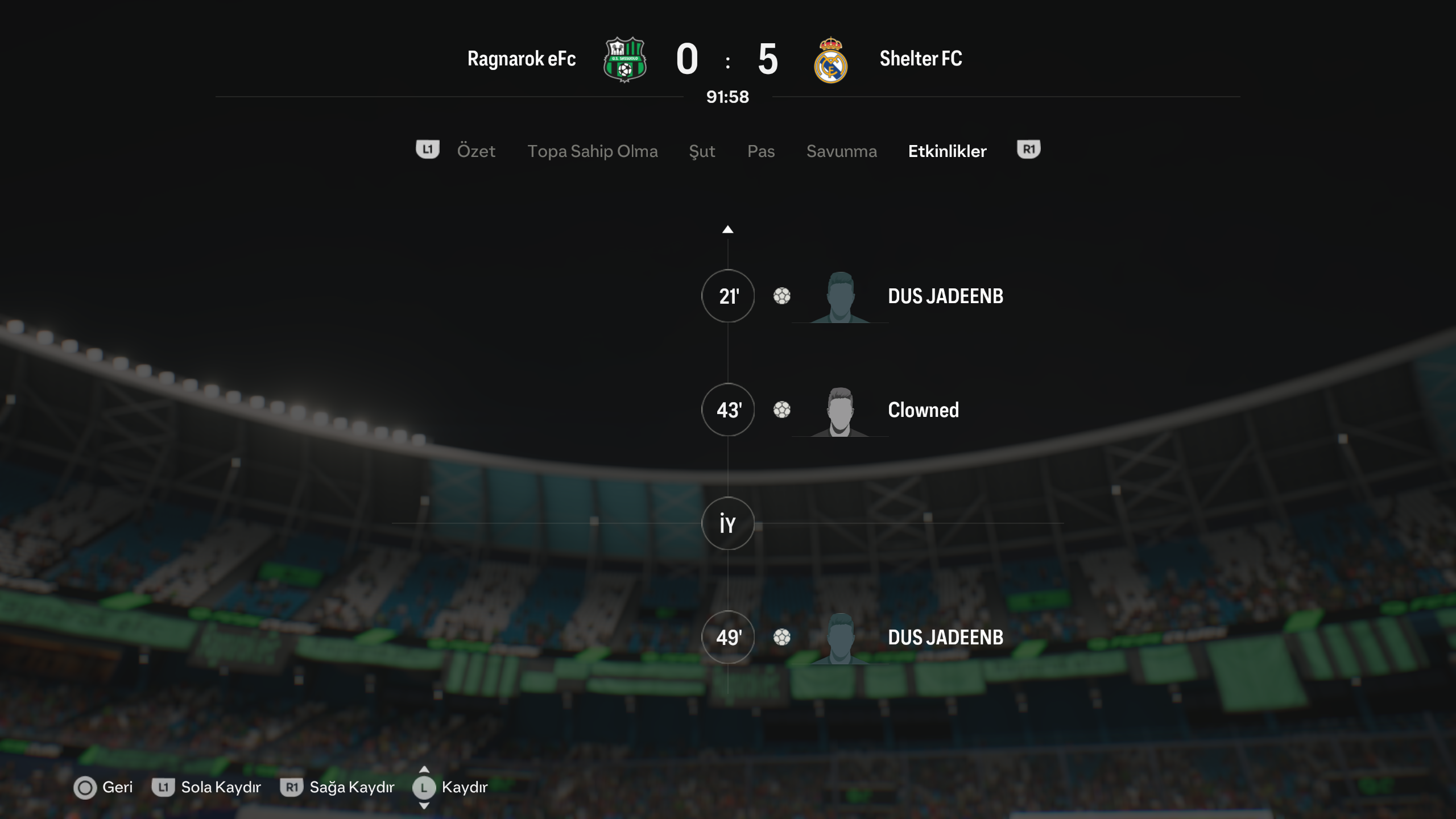This screenshot has width=1456, height=819.
Task: Click the Sola Kaydır button
Action: (206, 787)
